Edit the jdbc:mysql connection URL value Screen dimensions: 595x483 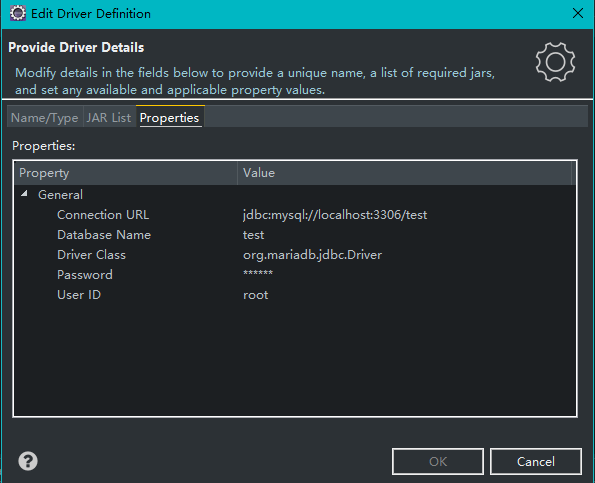[335, 215]
